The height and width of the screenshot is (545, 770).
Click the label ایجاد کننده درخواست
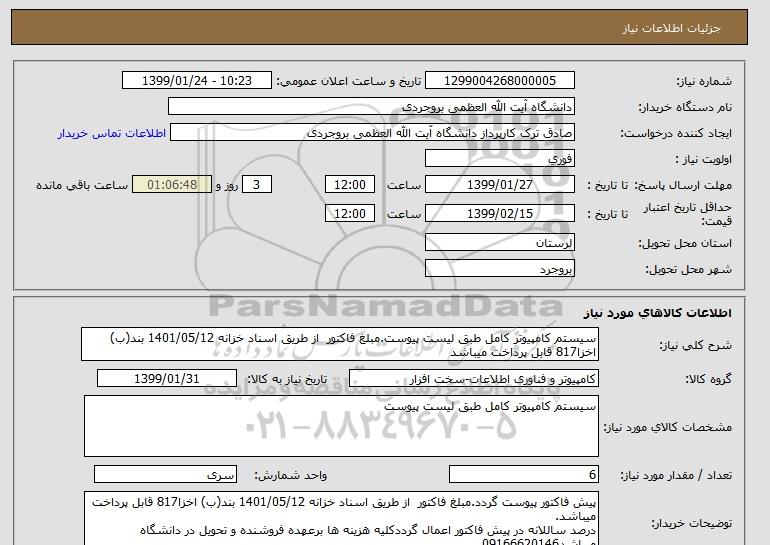[x=676, y=134]
